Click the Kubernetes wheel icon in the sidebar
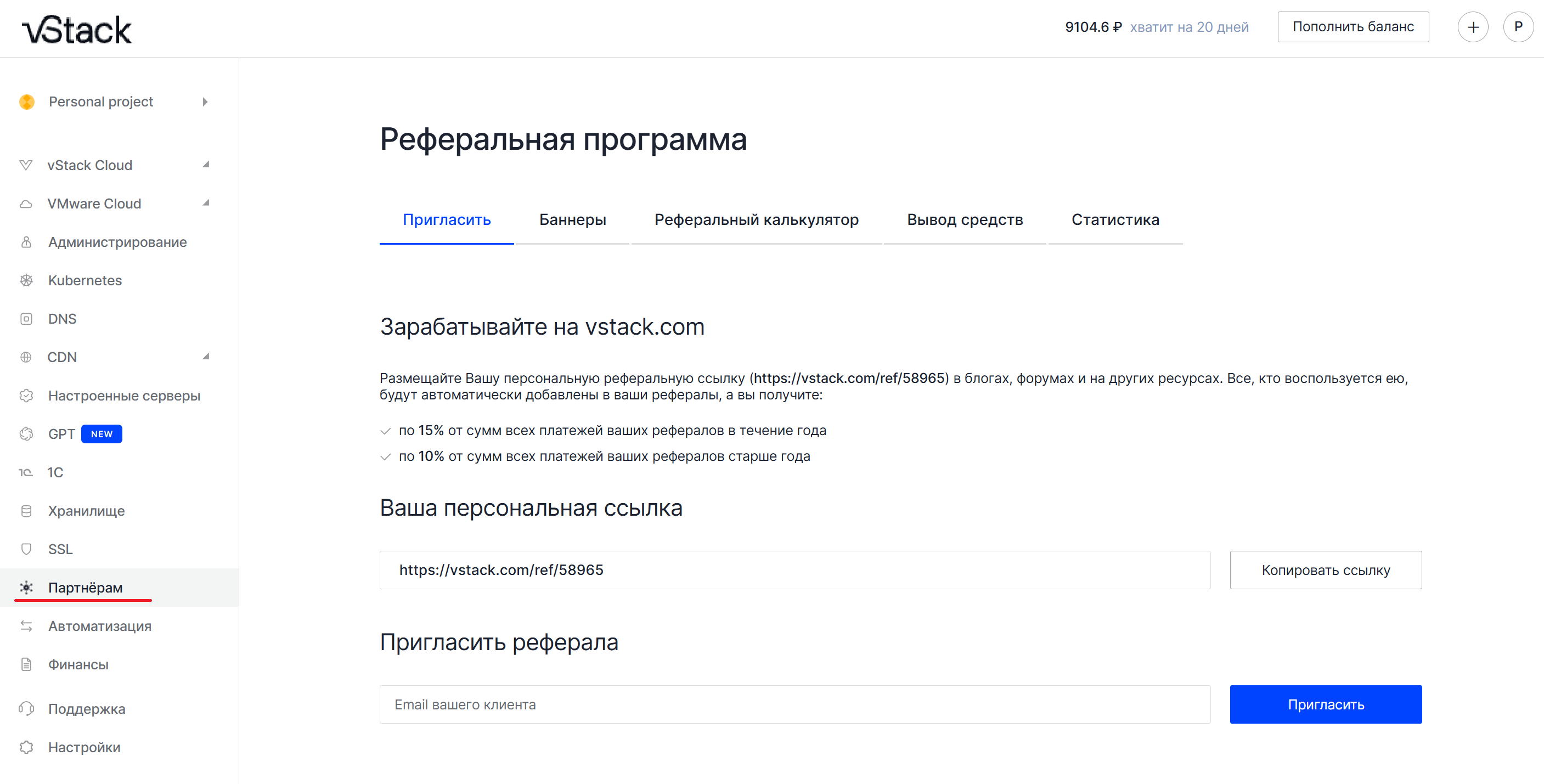The image size is (1544, 784). pyautogui.click(x=26, y=280)
